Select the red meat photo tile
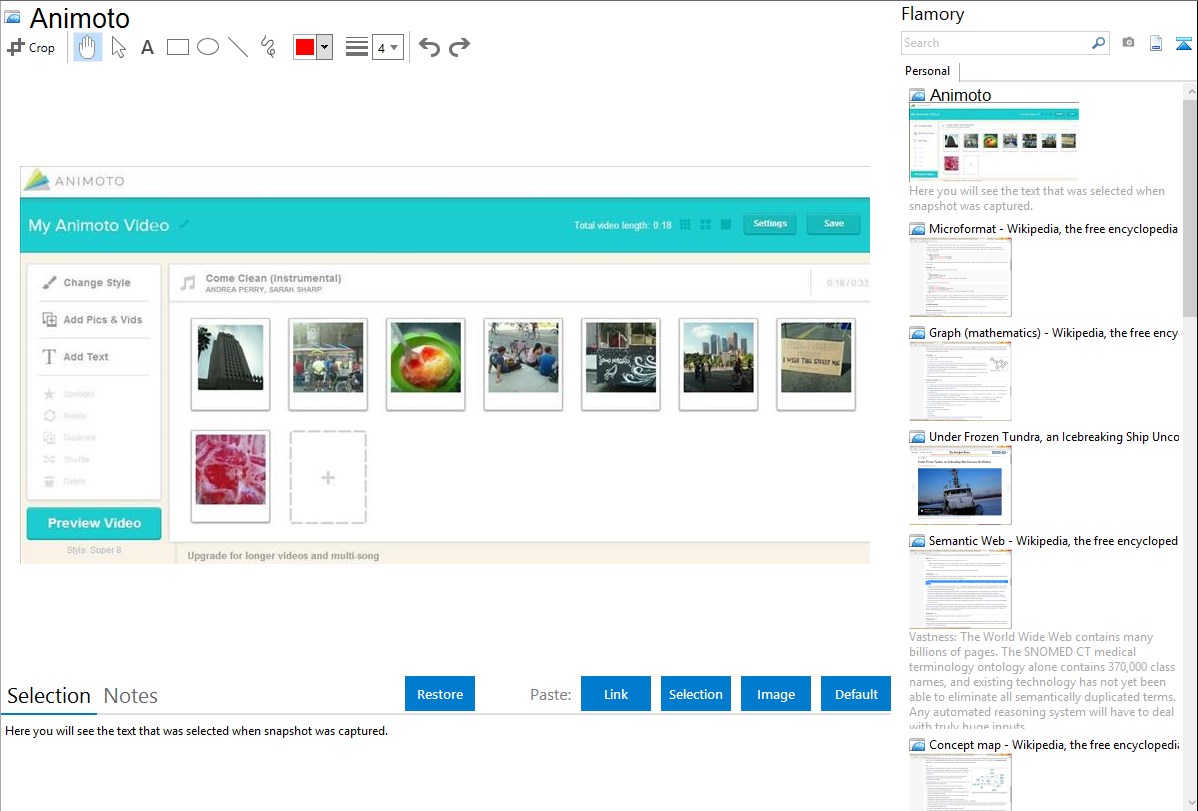 click(230, 476)
